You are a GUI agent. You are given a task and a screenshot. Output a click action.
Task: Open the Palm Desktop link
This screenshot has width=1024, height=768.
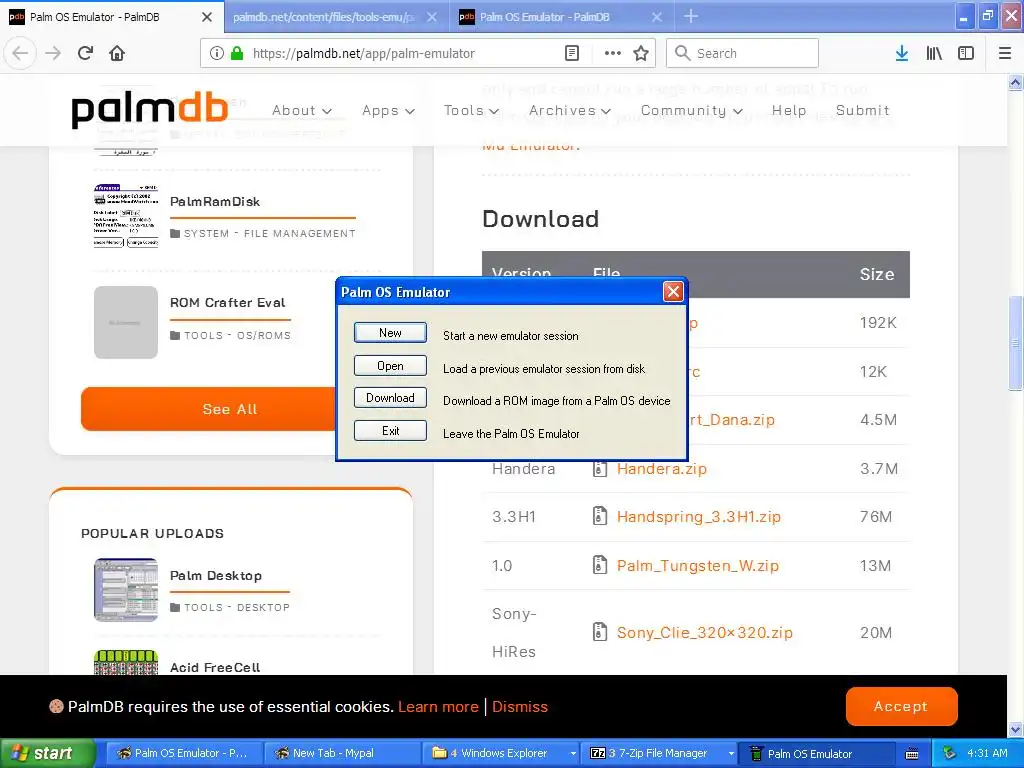click(x=216, y=575)
